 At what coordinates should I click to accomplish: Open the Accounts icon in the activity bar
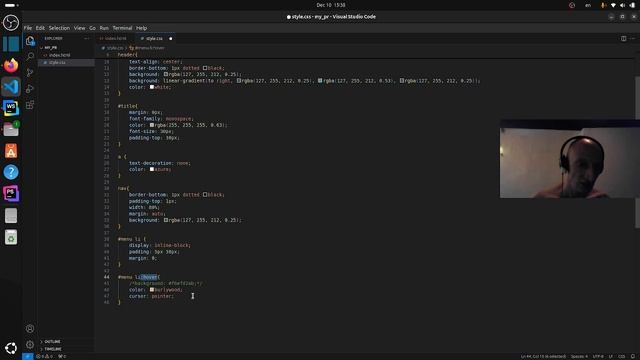(x=30, y=329)
